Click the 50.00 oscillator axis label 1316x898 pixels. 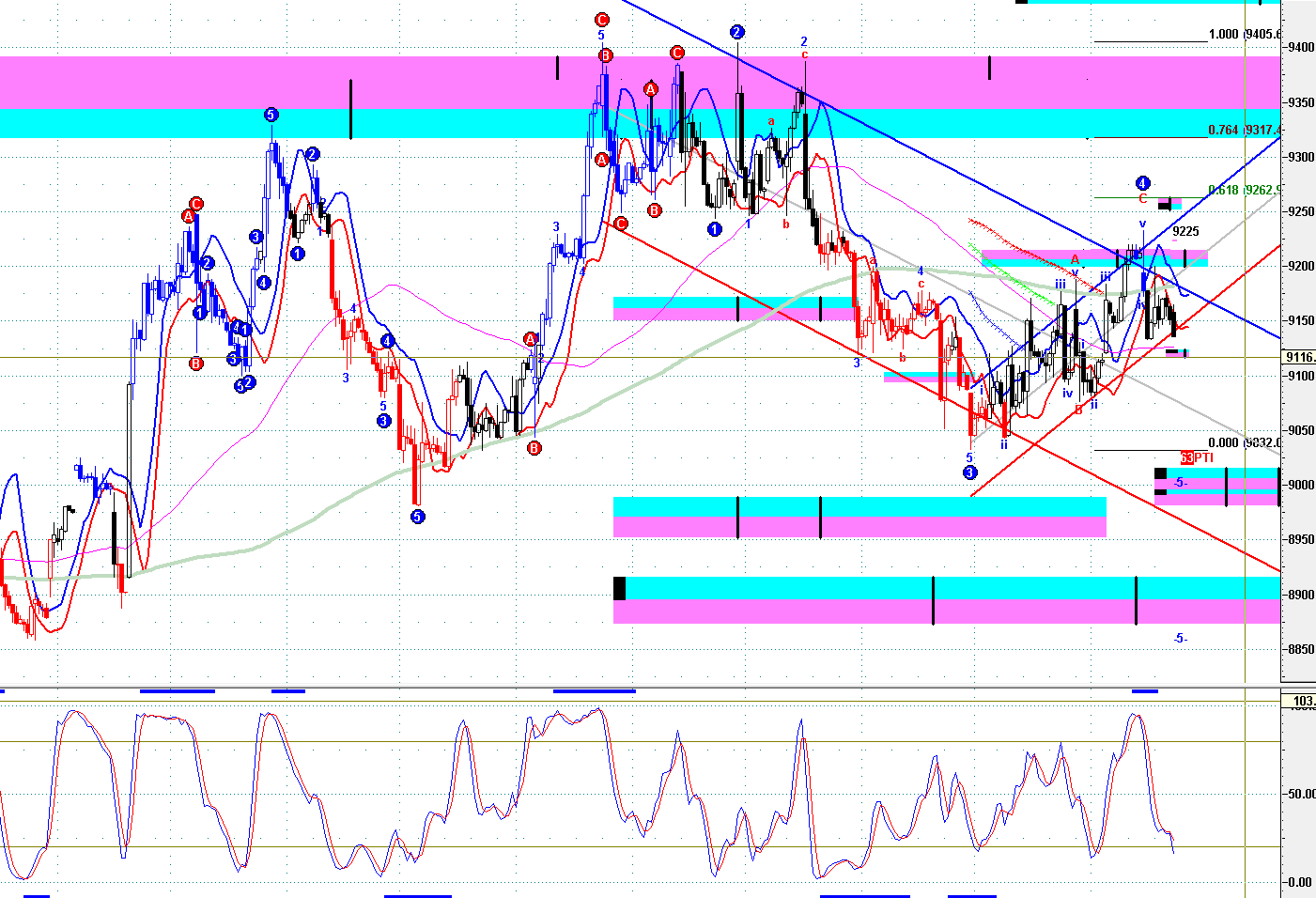point(1301,794)
